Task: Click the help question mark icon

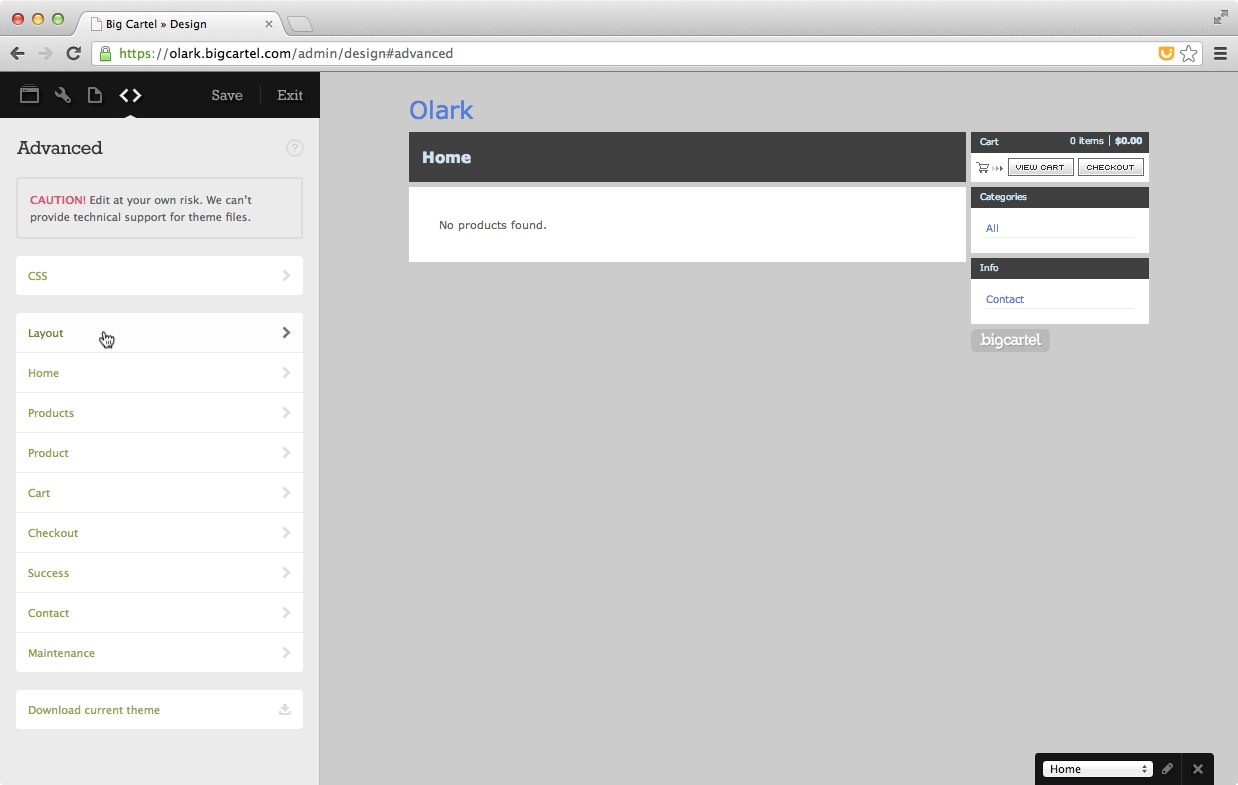Action: pyautogui.click(x=294, y=148)
